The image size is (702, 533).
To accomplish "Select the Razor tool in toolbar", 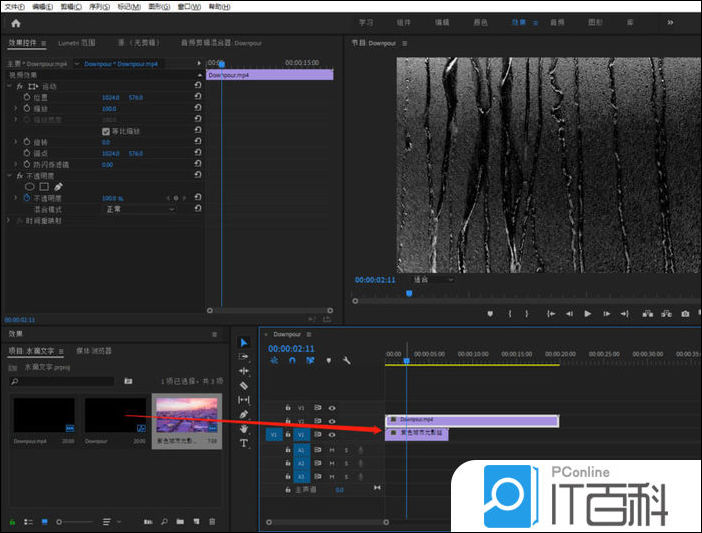I will click(x=243, y=385).
